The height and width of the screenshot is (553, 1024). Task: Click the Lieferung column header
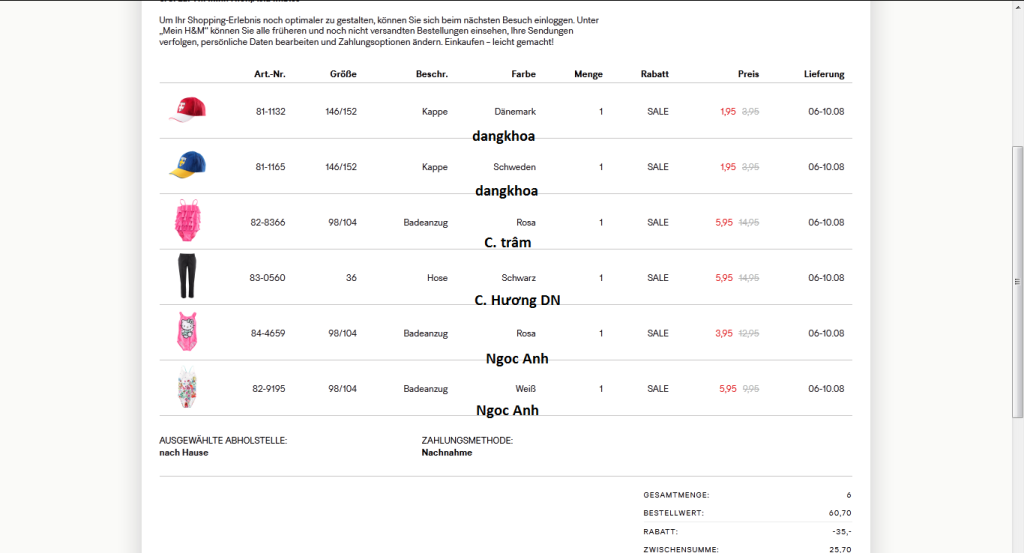[x=824, y=74]
